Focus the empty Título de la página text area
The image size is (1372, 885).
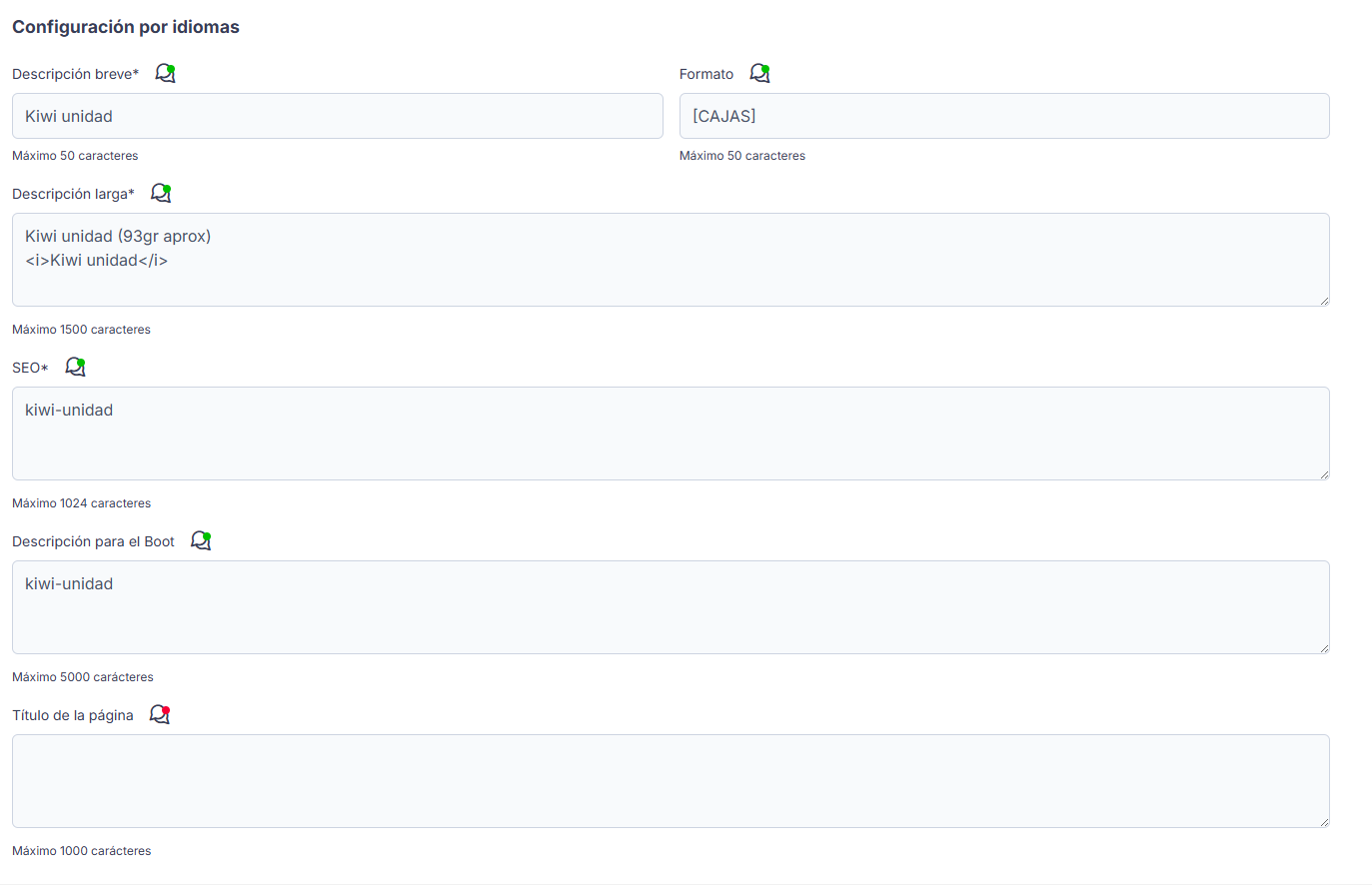[671, 781]
